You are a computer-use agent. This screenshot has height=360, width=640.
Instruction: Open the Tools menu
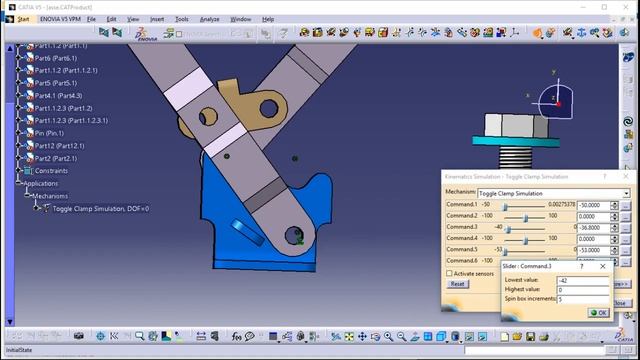pos(182,19)
